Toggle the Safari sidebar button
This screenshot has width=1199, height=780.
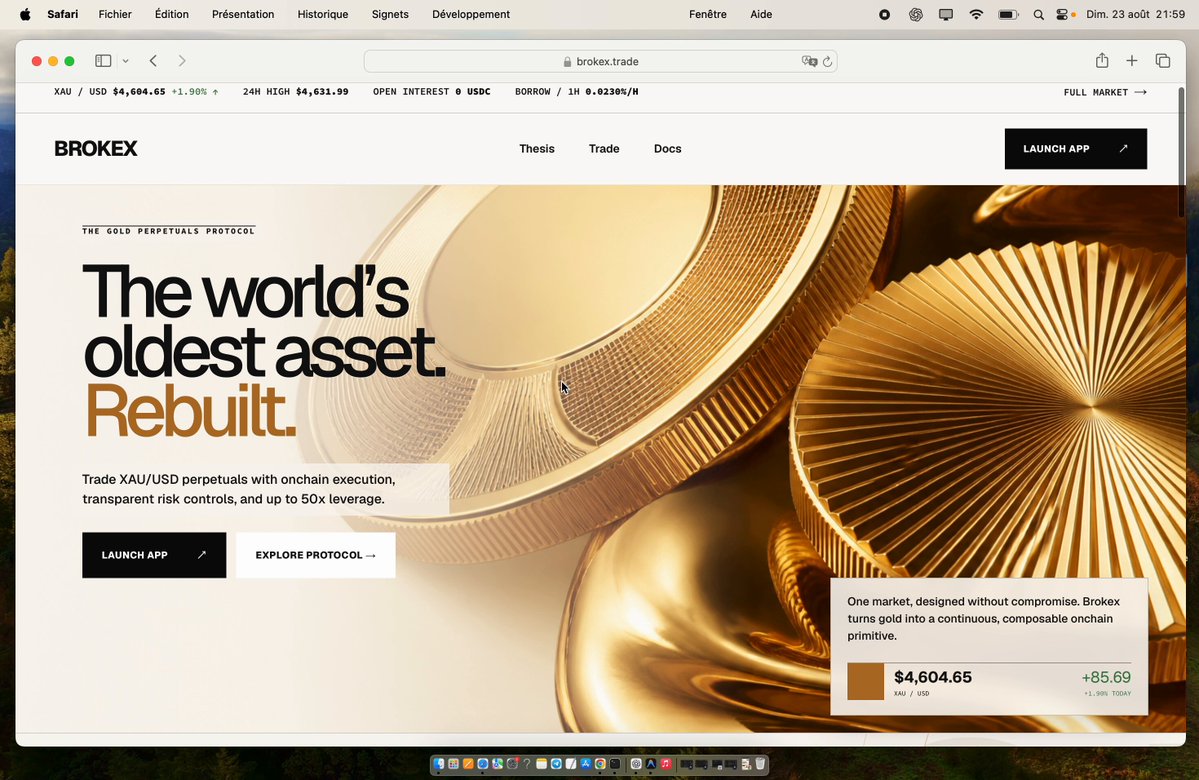coord(103,61)
